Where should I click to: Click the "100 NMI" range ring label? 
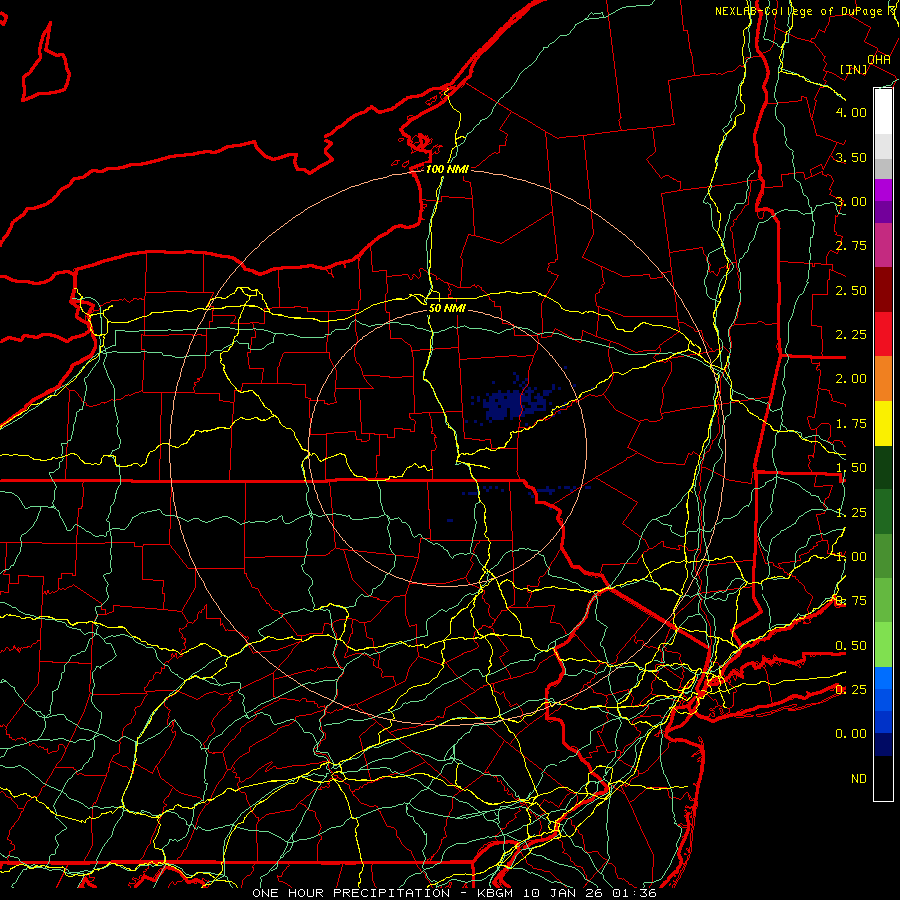click(x=447, y=169)
